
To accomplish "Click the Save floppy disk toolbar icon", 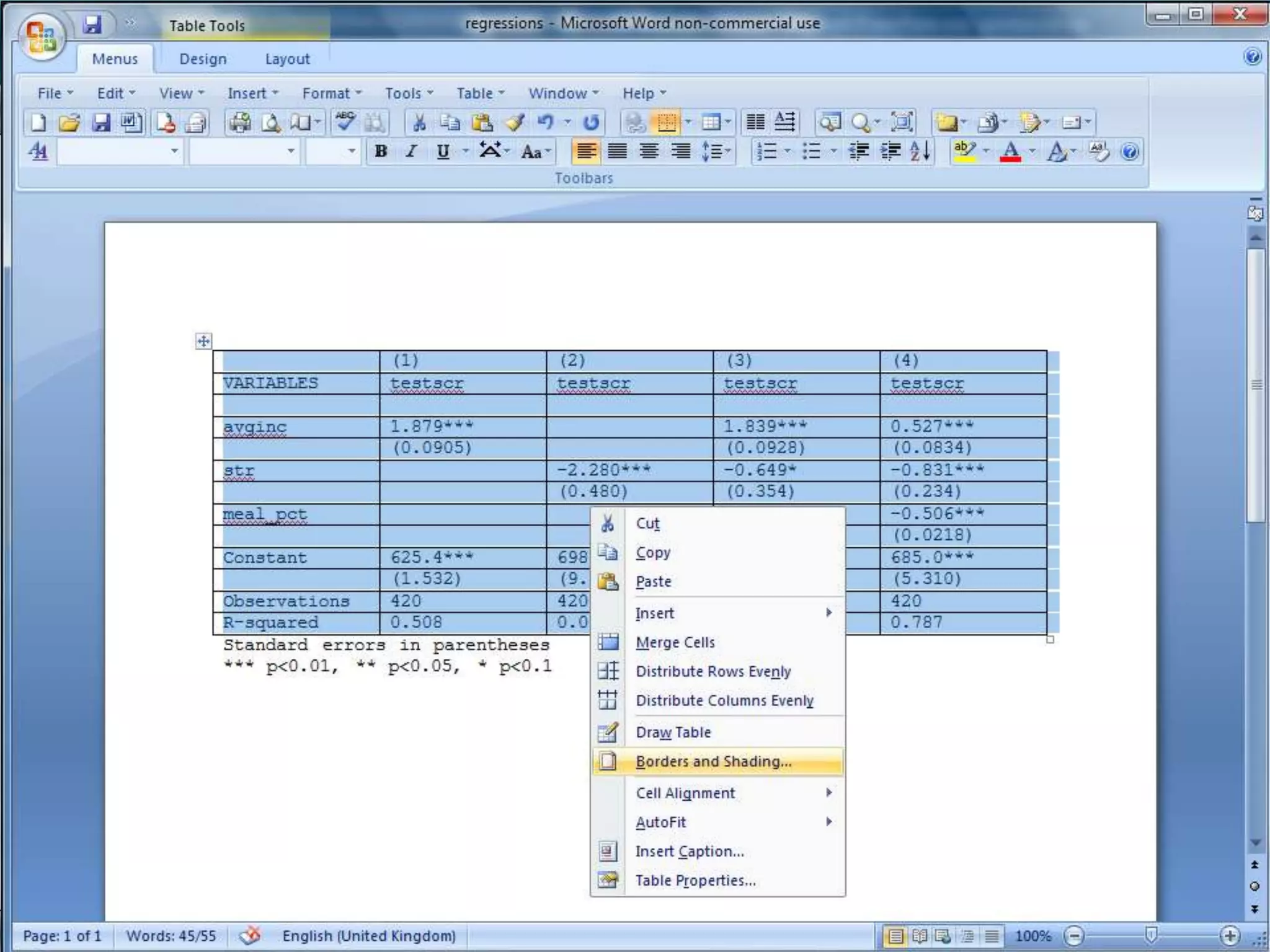I will click(101, 122).
